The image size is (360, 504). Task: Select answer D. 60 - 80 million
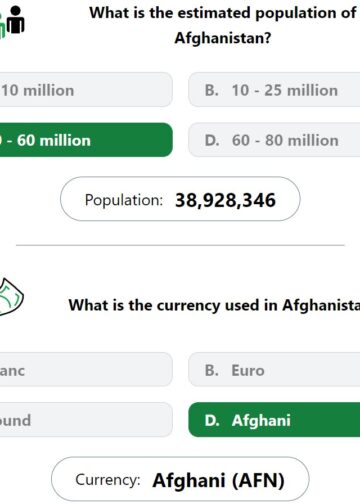coord(274,140)
